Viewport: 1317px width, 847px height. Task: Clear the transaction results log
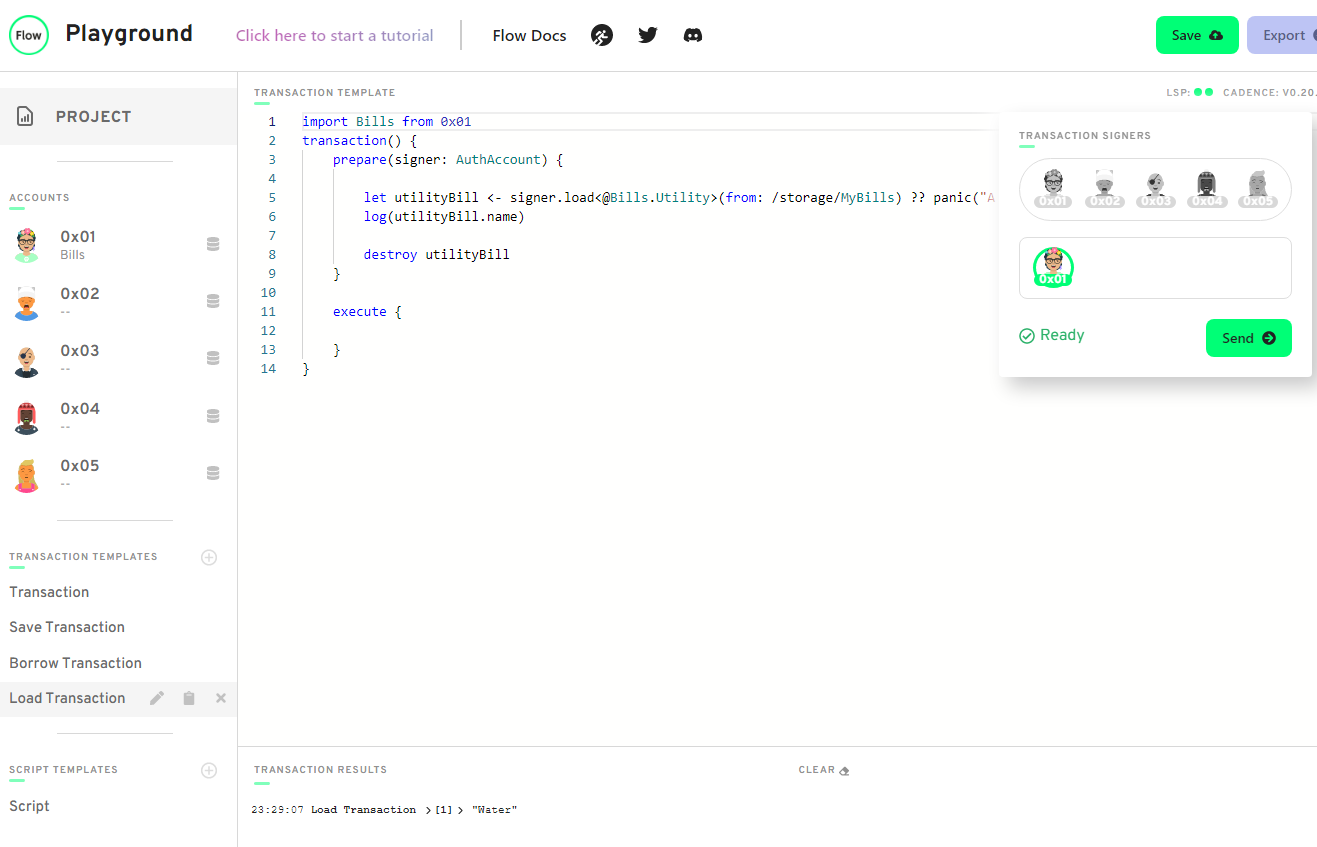point(824,770)
